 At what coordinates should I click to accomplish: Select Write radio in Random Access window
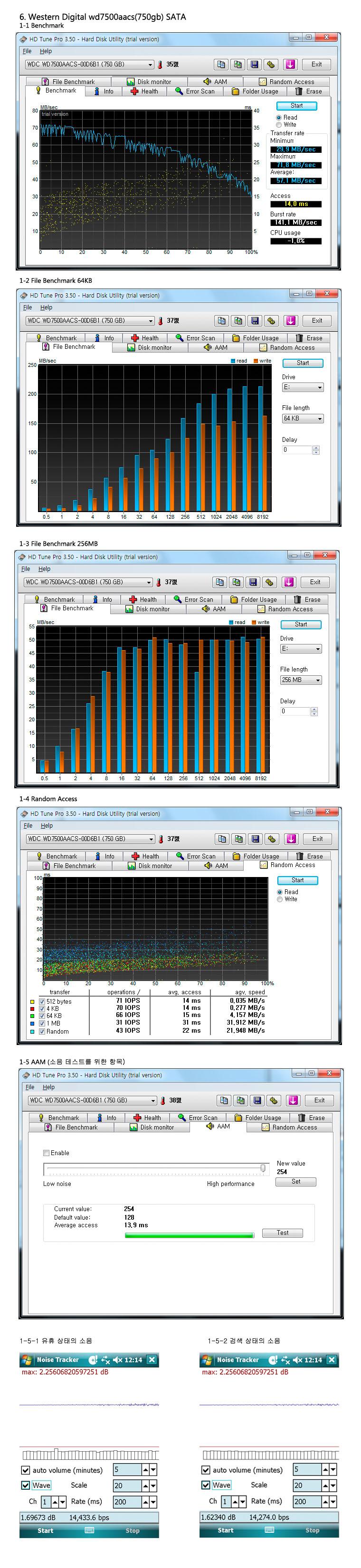coord(279,899)
